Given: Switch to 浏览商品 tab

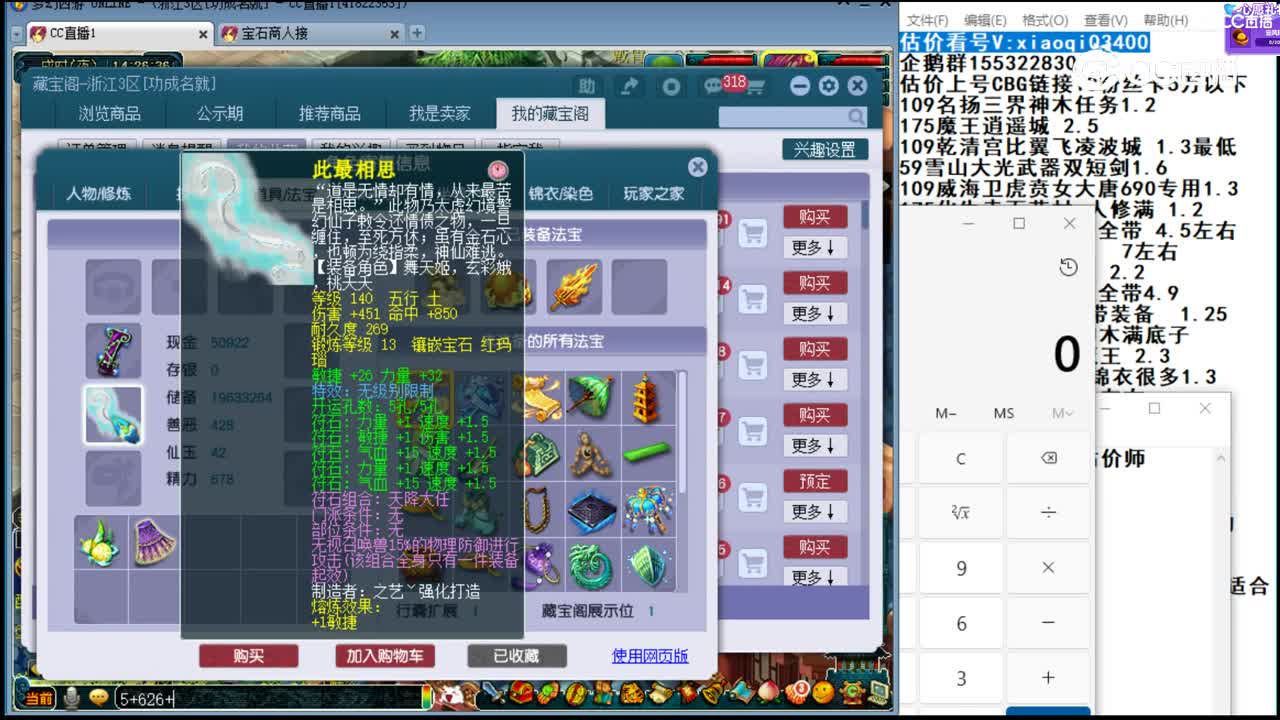Looking at the screenshot, I should [110, 114].
